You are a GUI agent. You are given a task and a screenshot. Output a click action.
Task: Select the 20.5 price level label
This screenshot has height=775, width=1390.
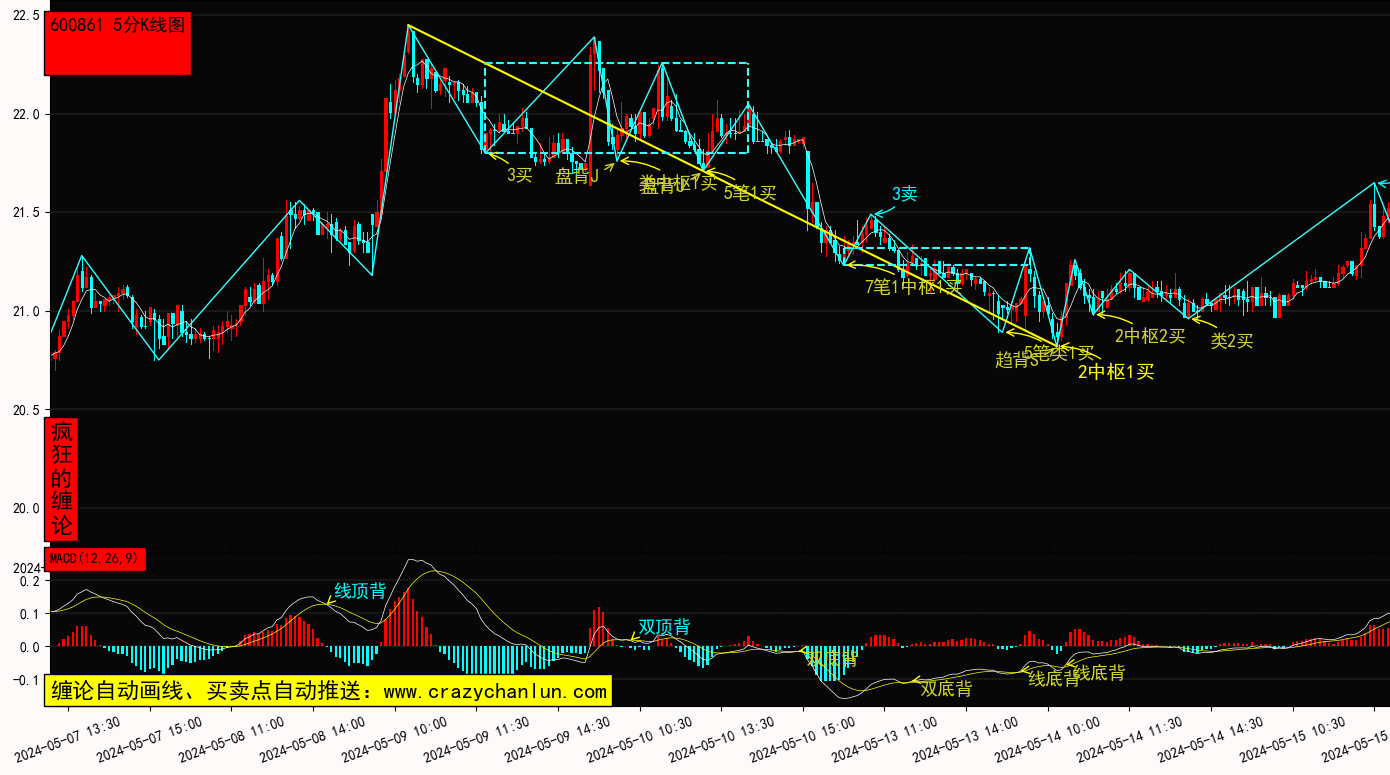tap(22, 410)
